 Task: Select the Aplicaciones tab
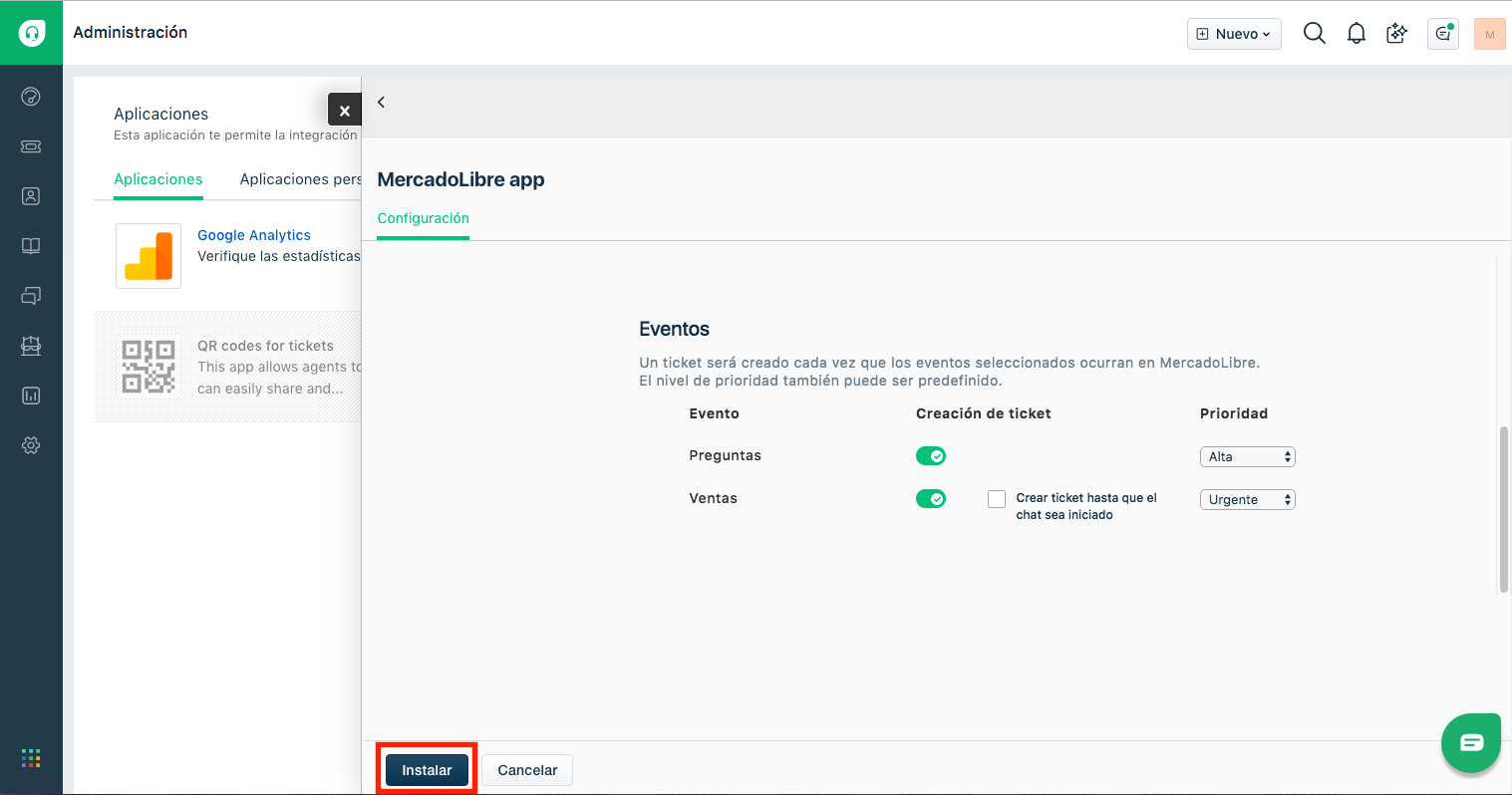[x=158, y=179]
